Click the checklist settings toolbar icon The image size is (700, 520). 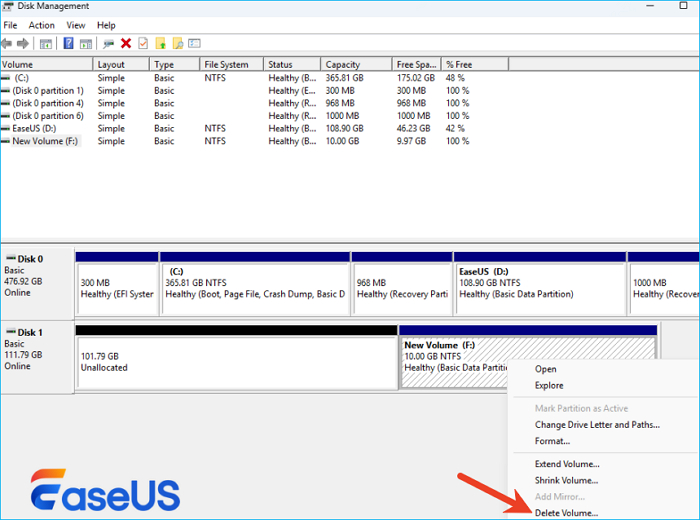pos(194,43)
